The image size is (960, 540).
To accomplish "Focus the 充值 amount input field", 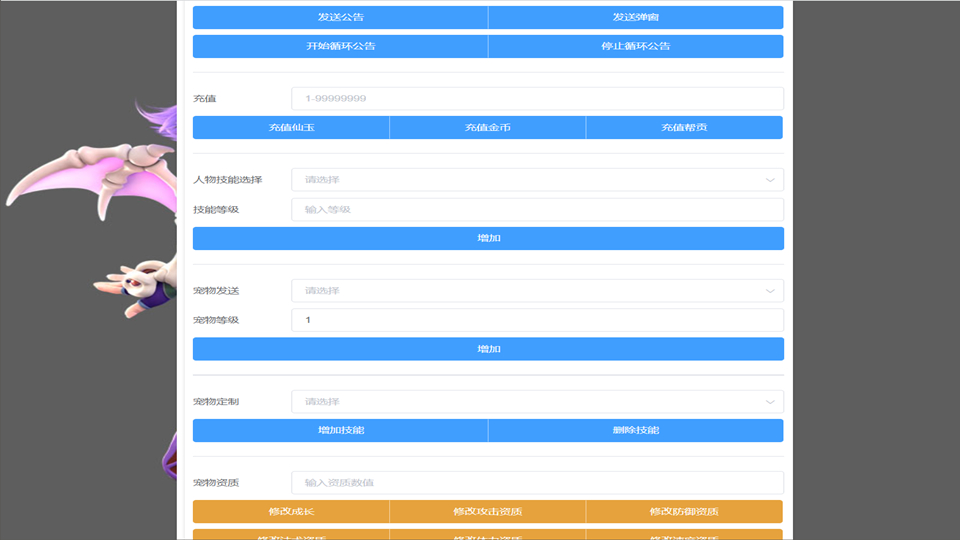I will coord(538,99).
